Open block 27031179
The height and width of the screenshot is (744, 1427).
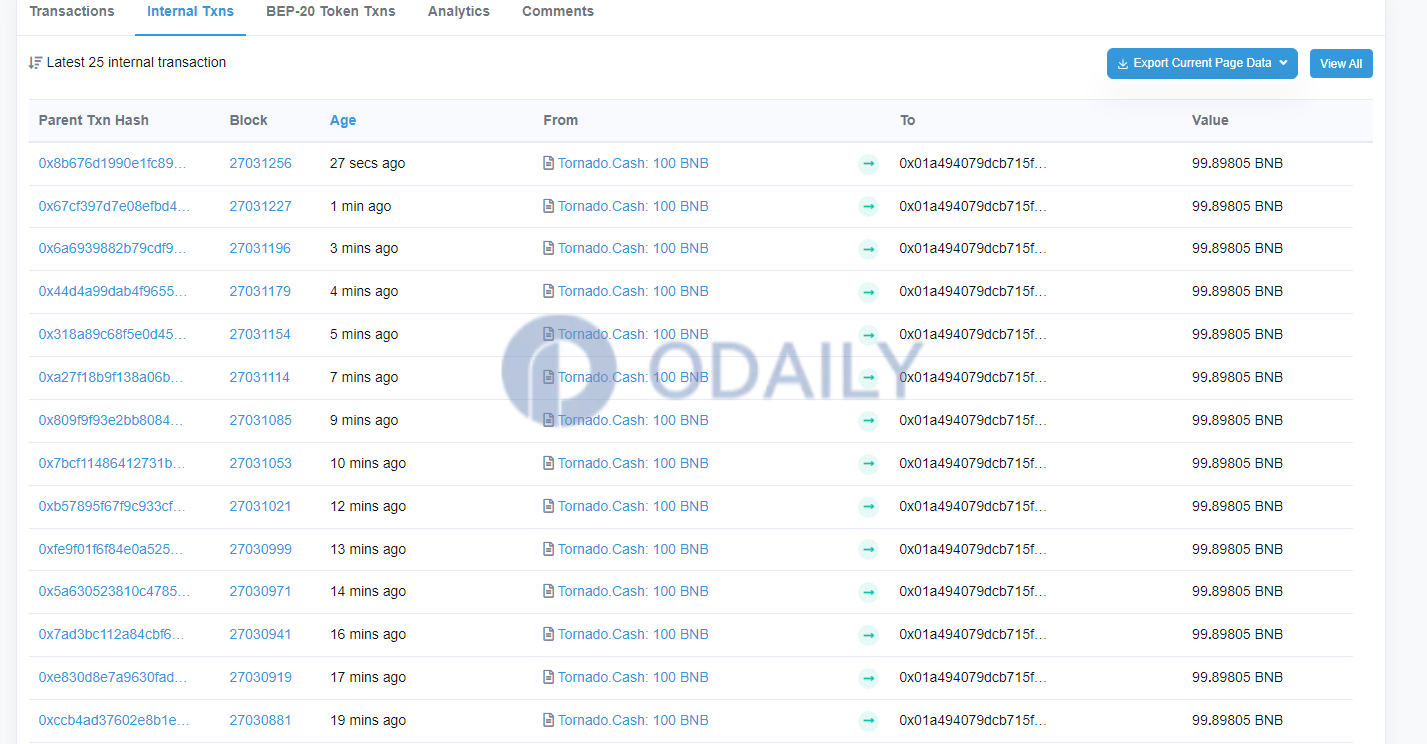click(x=261, y=291)
